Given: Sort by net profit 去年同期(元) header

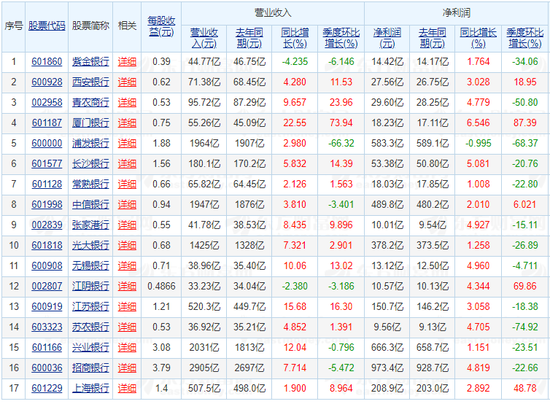Looking at the screenshot, I should coord(432,38).
